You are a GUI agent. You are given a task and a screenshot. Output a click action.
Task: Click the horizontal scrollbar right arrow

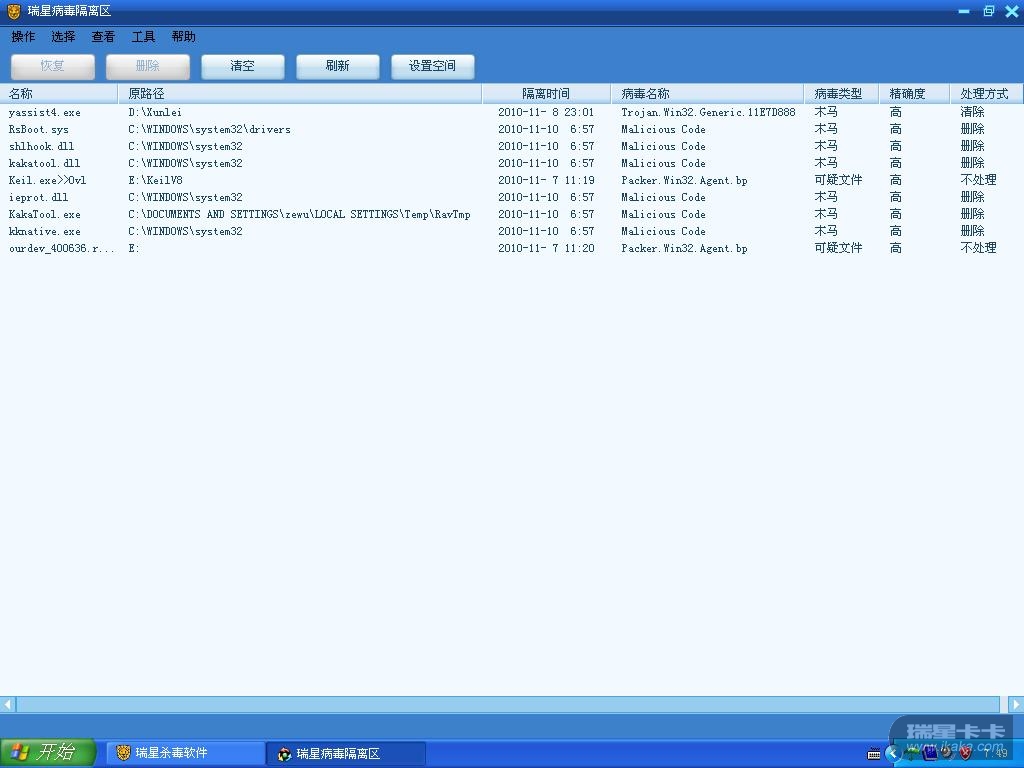pos(1016,705)
